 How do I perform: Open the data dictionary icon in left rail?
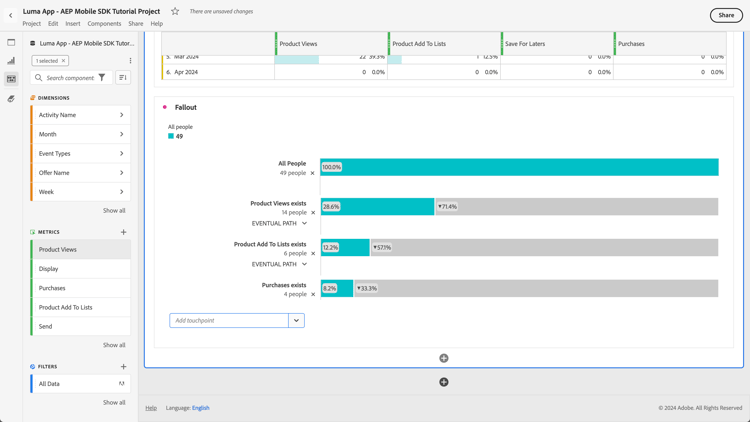coord(11,99)
